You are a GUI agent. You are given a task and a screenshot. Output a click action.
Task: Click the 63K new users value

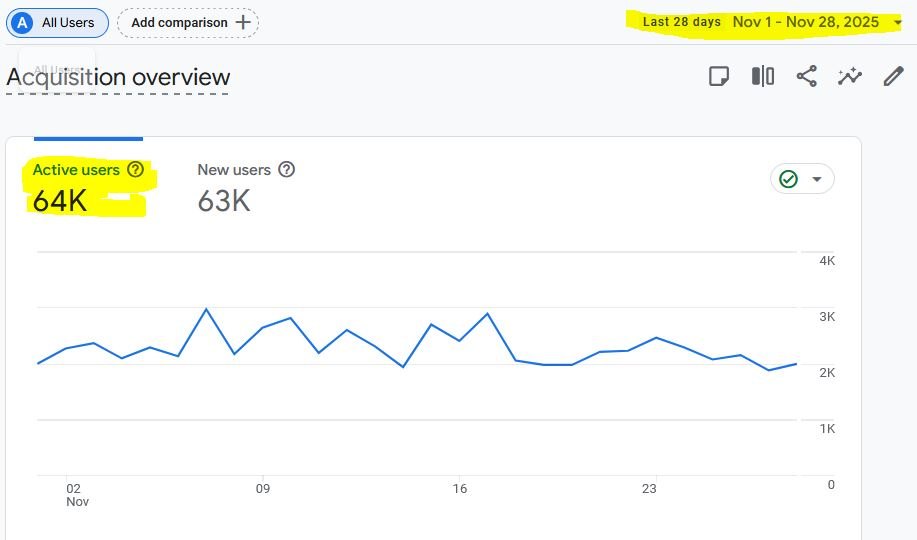pyautogui.click(x=224, y=201)
